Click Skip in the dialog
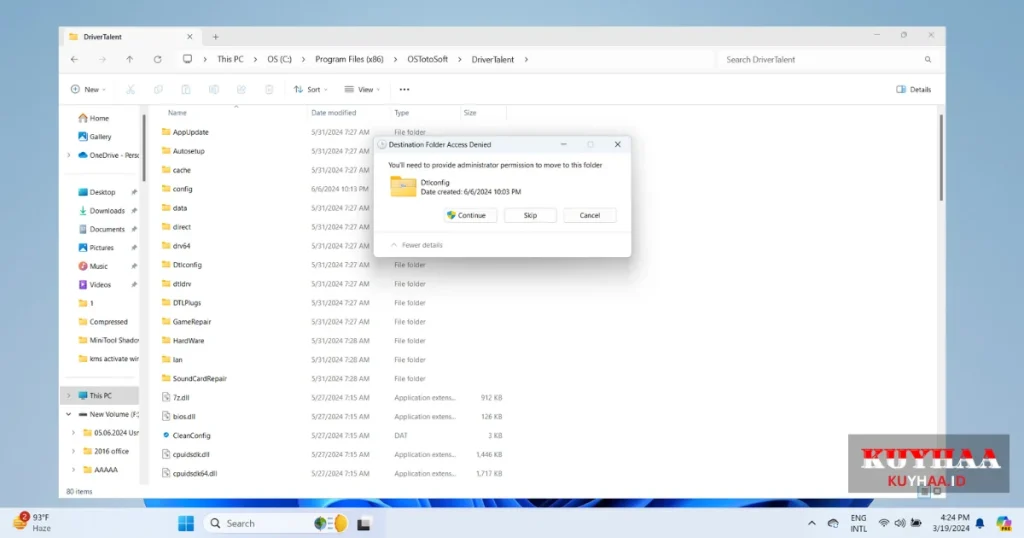 530,215
